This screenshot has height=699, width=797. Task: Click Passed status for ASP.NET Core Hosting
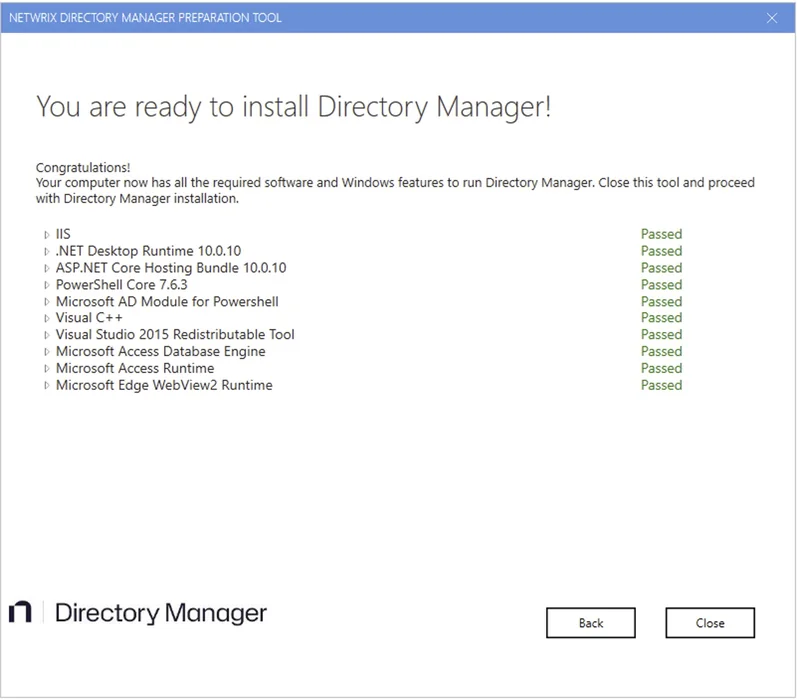tap(661, 267)
